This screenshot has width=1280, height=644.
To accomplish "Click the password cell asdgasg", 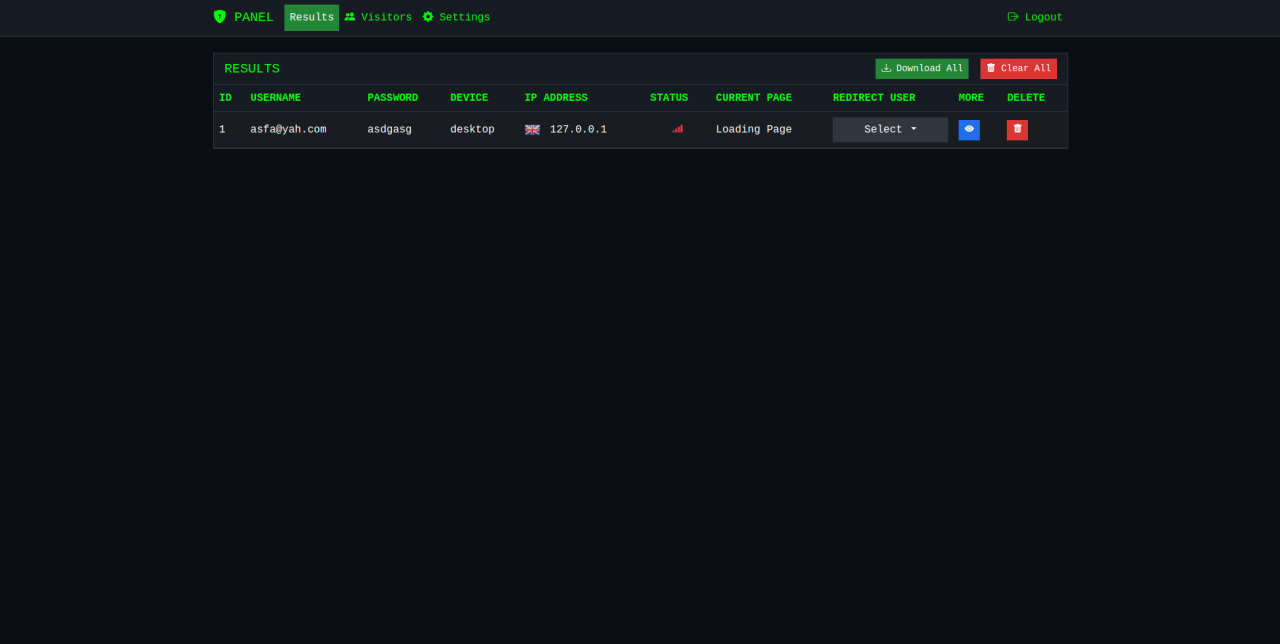I will (389, 129).
